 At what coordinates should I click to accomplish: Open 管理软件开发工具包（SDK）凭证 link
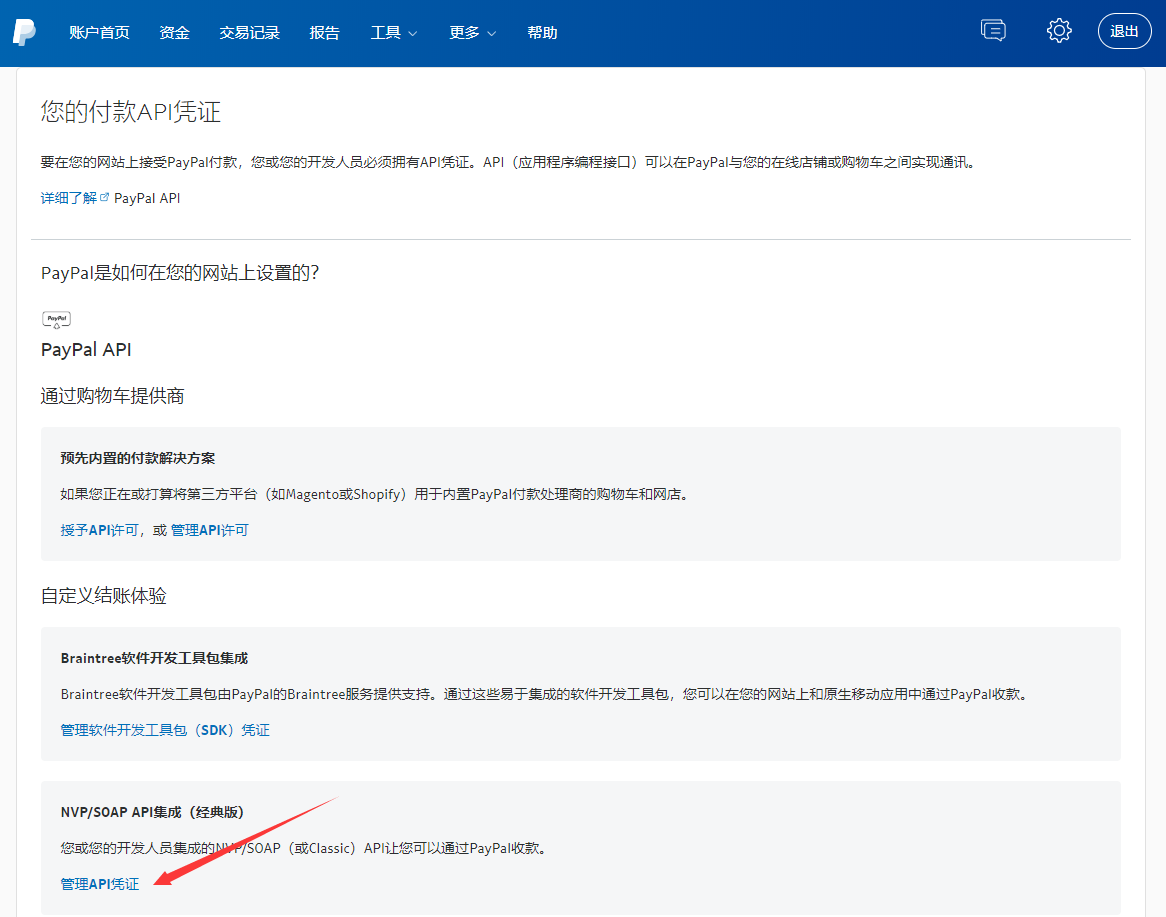165,730
